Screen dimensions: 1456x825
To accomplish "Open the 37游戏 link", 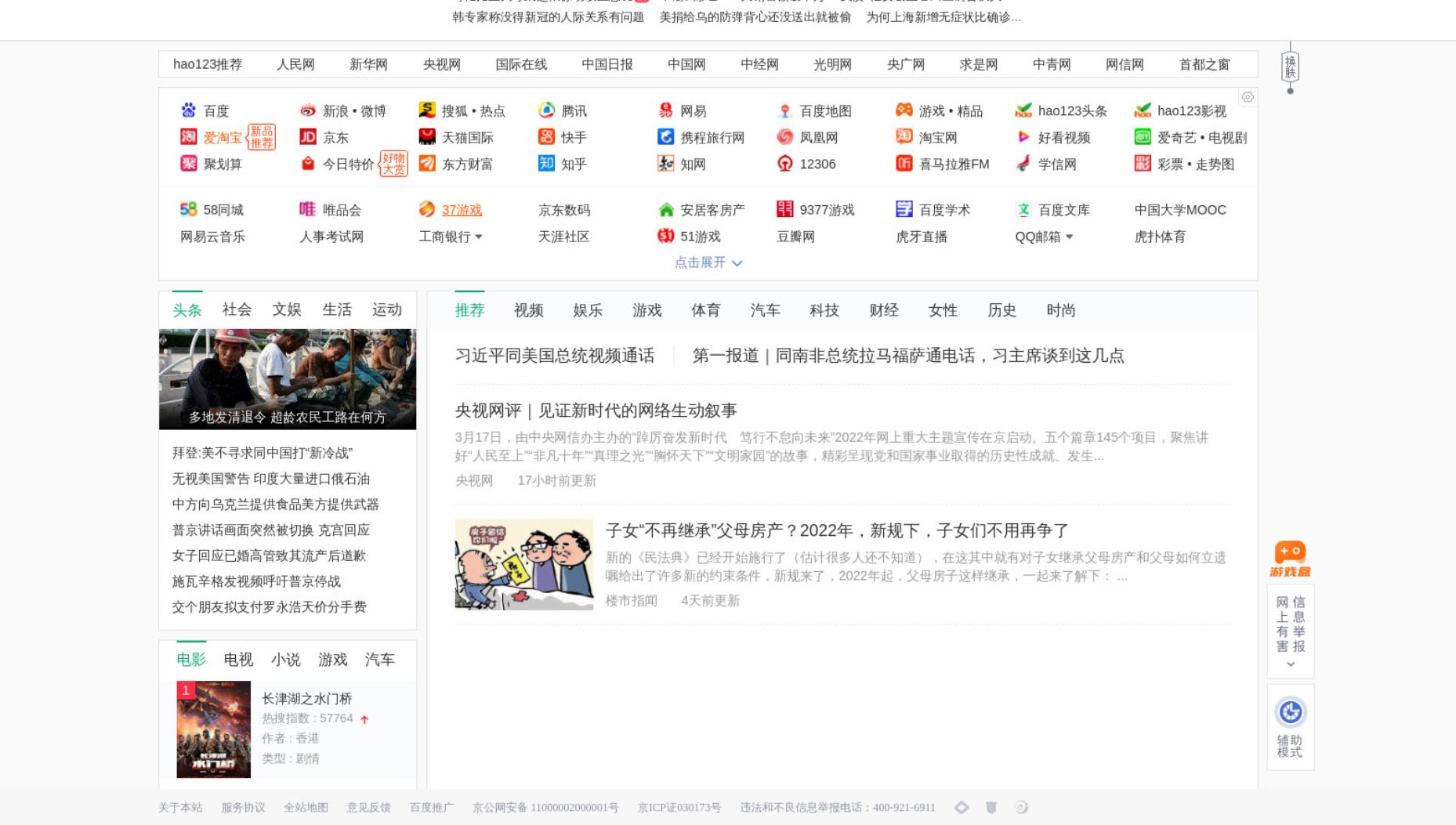I will [462, 209].
